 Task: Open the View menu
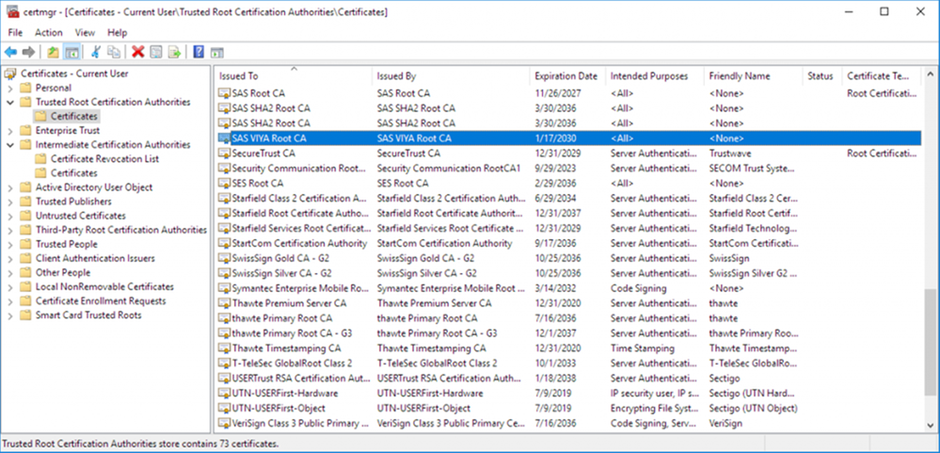85,32
